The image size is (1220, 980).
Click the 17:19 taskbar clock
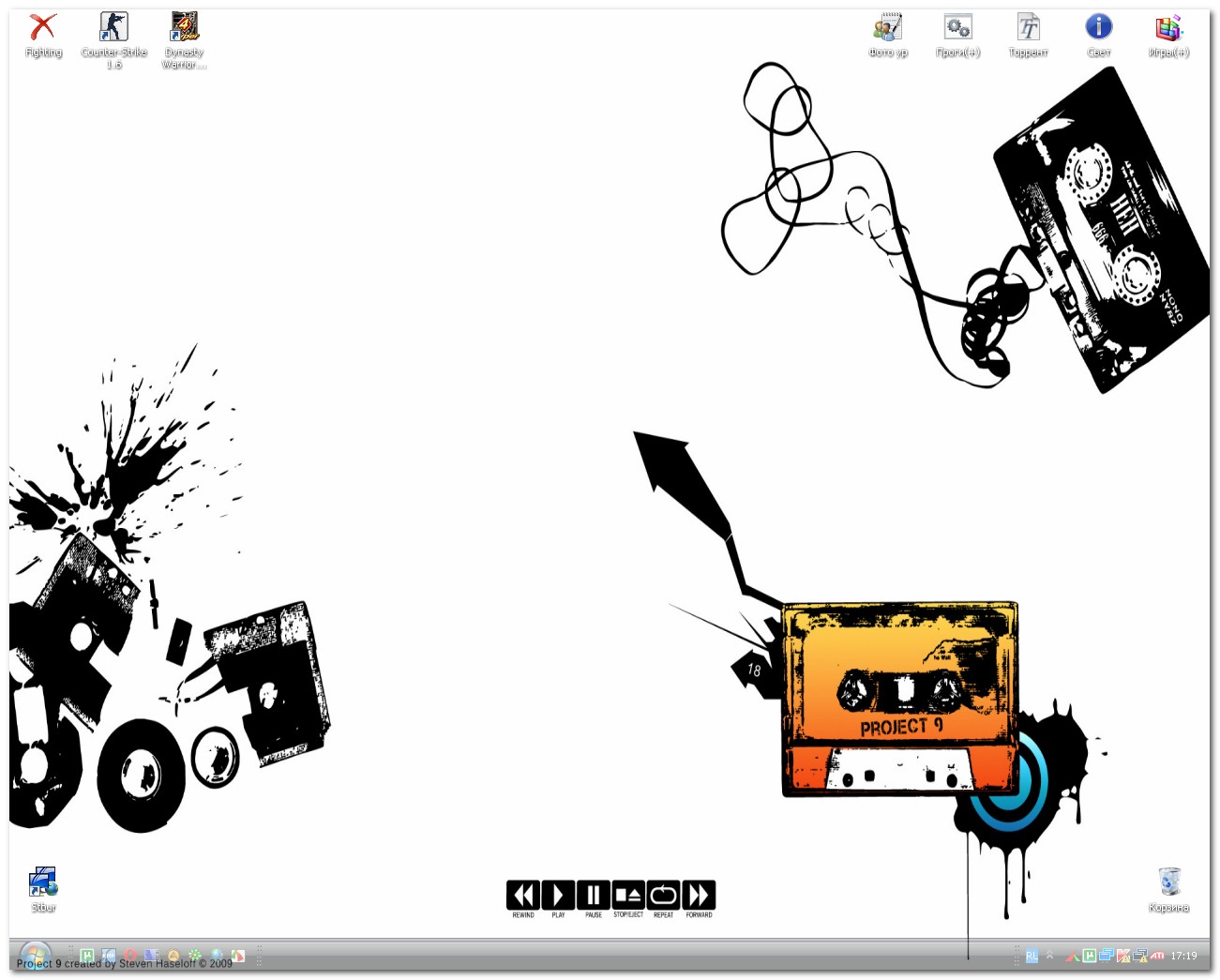click(x=1183, y=956)
